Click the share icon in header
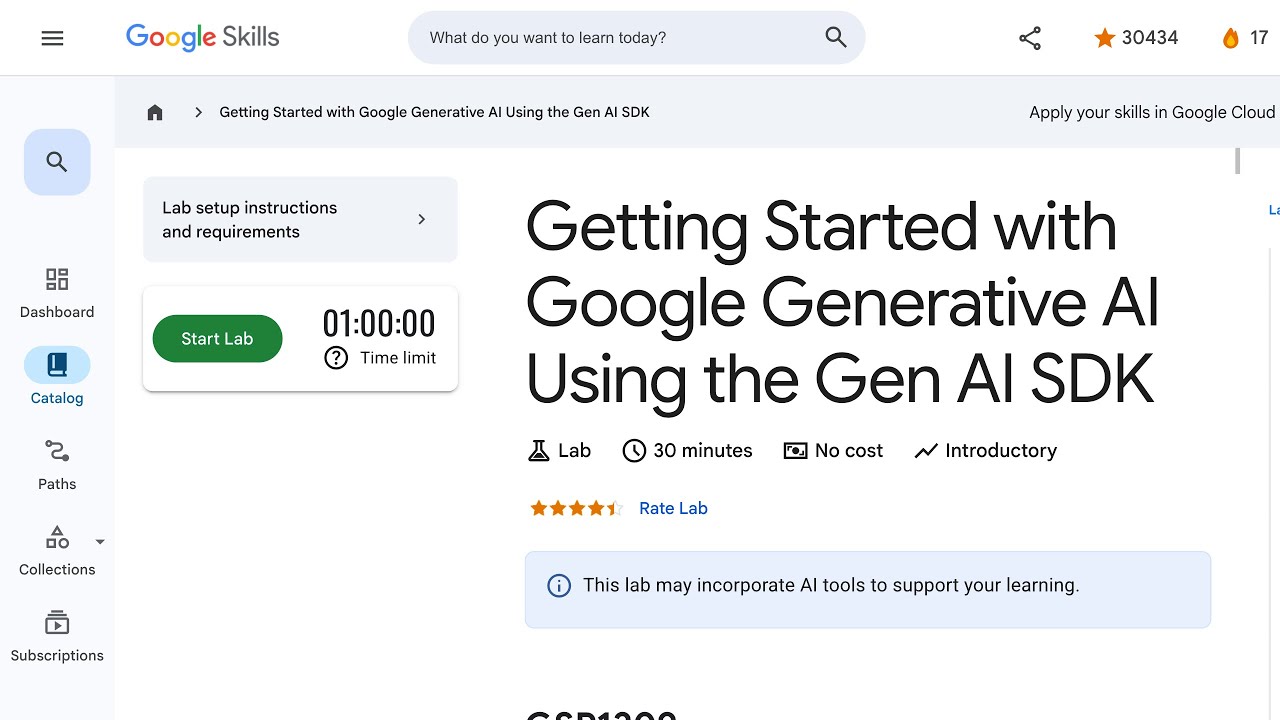This screenshot has width=1280, height=720. tap(1030, 38)
